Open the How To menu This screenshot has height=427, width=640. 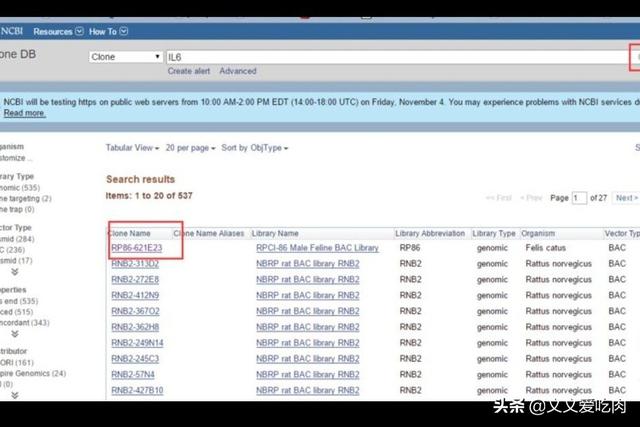(x=107, y=31)
